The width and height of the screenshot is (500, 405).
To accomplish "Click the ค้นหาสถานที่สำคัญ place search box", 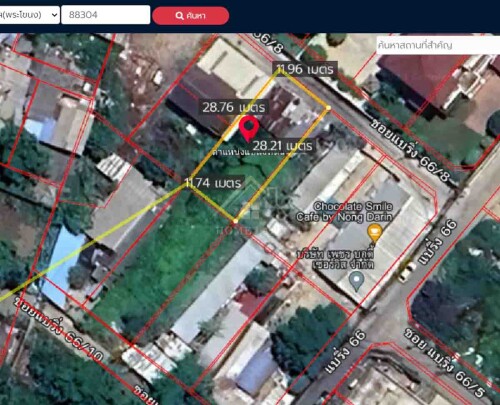I will (x=438, y=45).
